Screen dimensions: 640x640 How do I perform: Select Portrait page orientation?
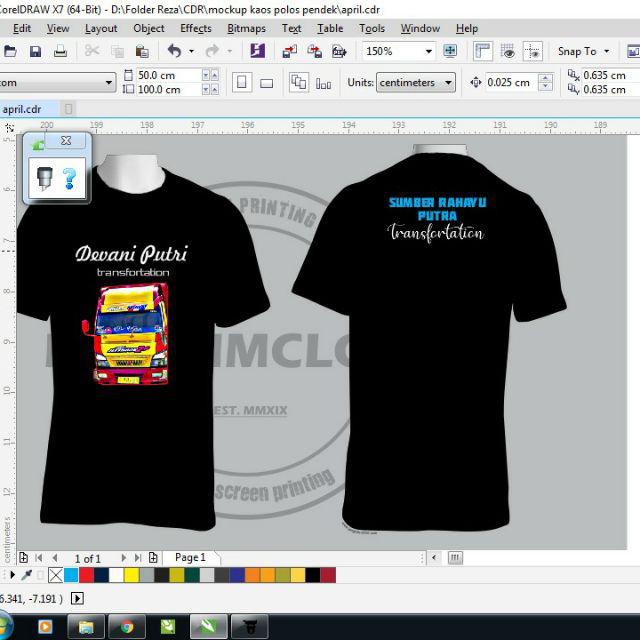242,83
